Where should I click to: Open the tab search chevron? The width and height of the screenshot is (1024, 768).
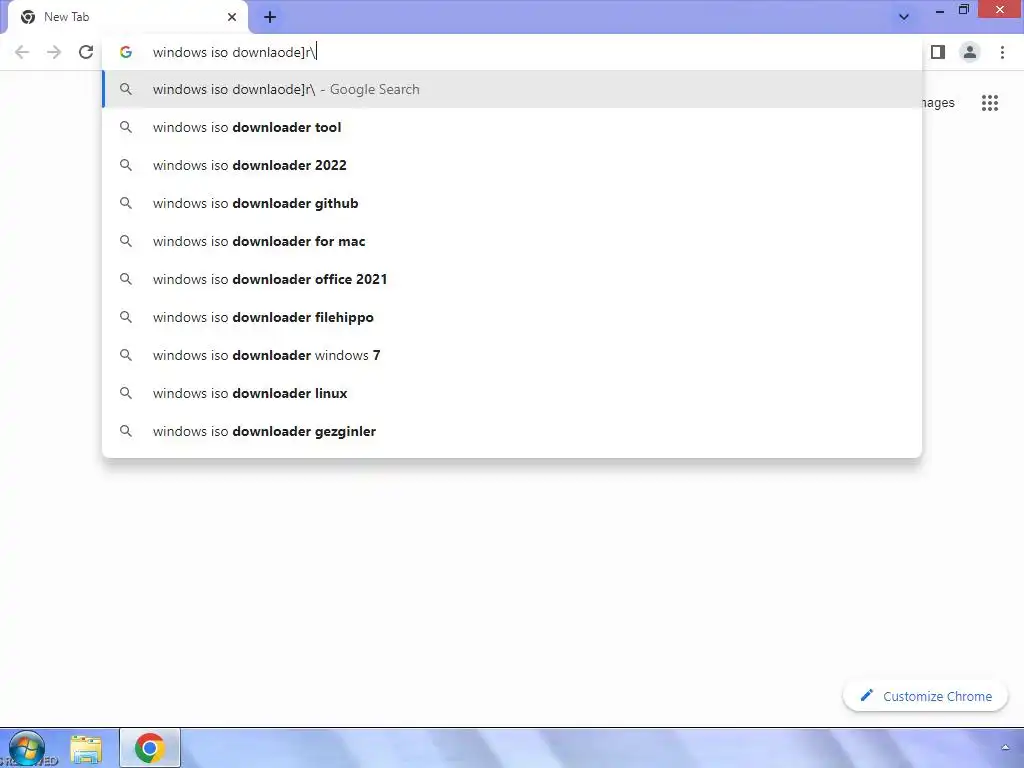tap(904, 17)
